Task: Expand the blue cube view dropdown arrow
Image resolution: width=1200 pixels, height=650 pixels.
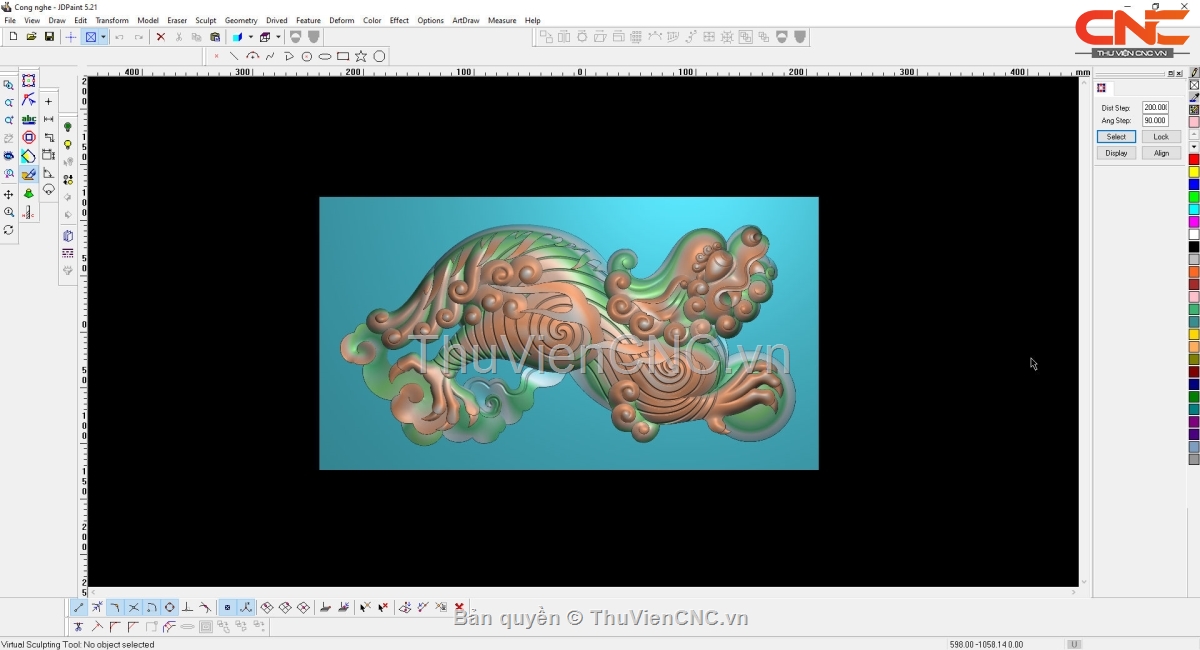Action: [x=250, y=37]
